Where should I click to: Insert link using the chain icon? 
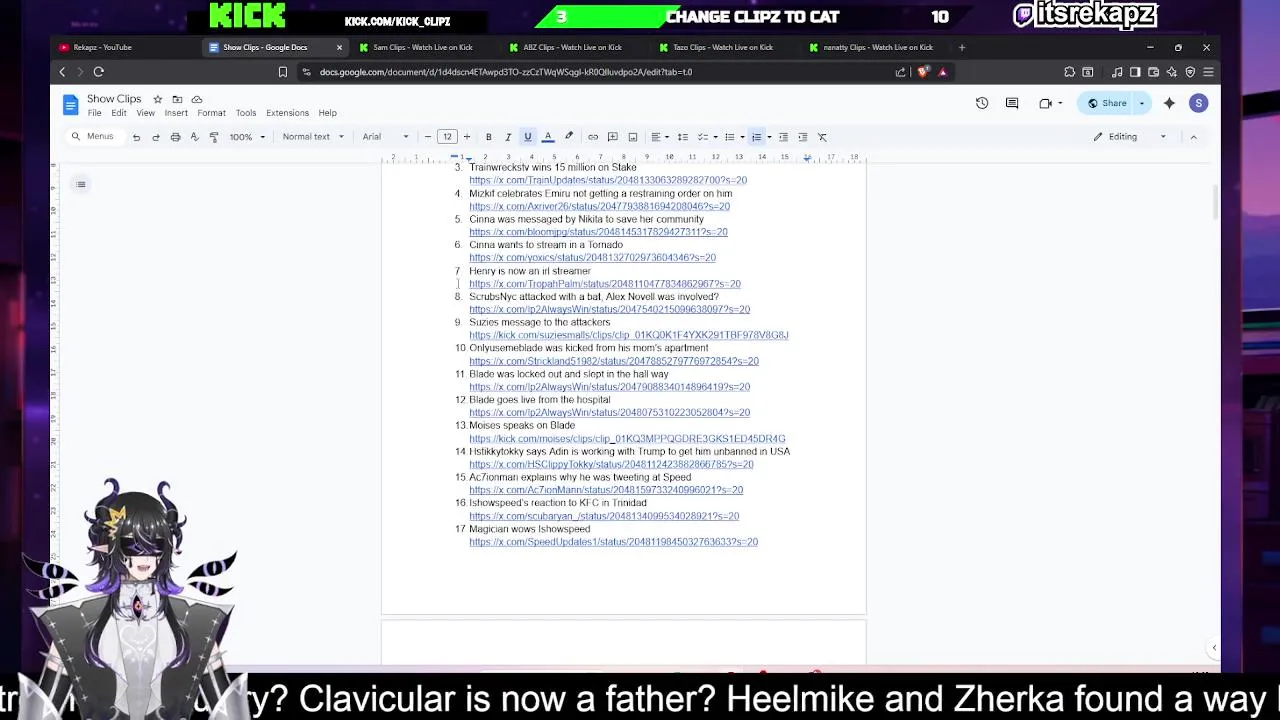pyautogui.click(x=593, y=137)
